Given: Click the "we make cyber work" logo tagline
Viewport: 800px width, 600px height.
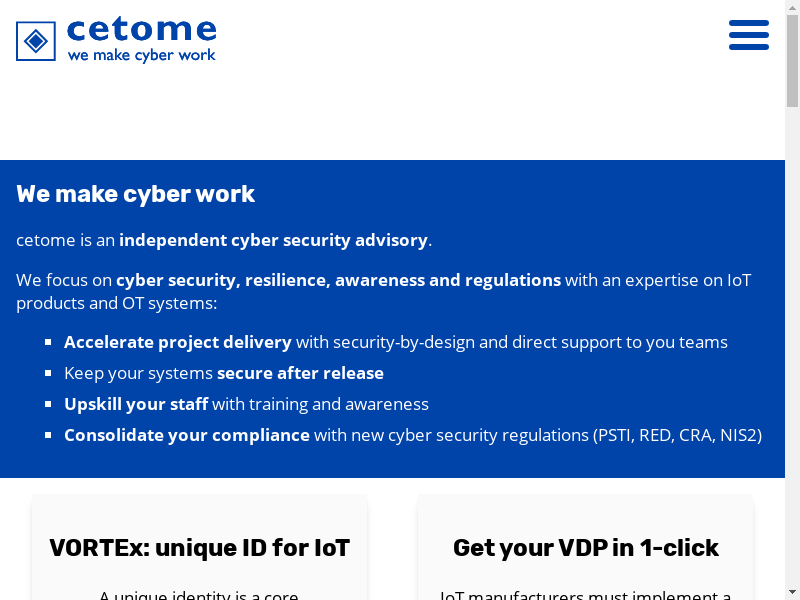Looking at the screenshot, I should [x=141, y=56].
